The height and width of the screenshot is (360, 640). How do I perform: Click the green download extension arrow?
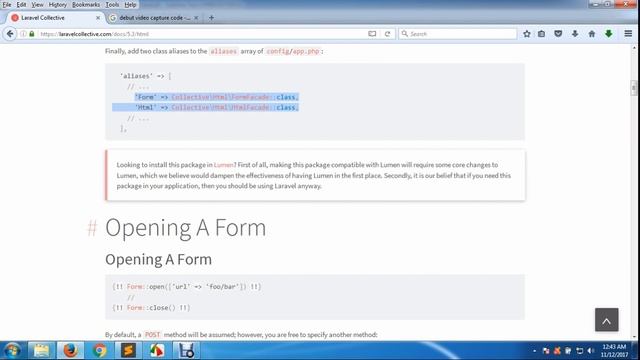609,34
